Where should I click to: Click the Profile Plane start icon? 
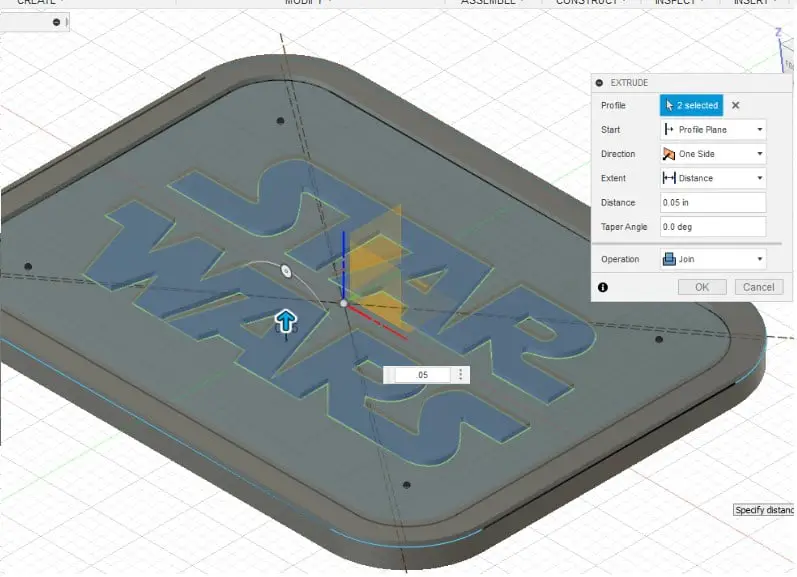pyautogui.click(x=669, y=130)
